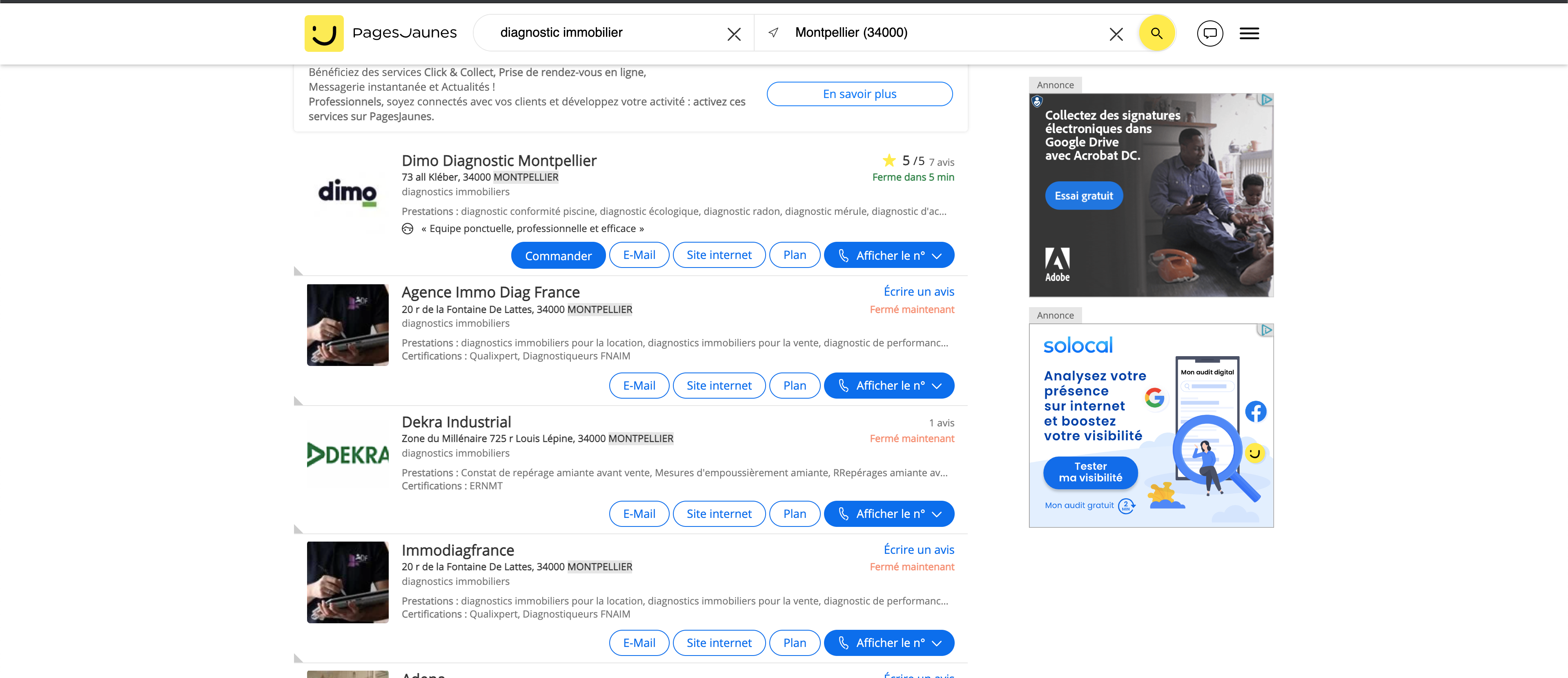This screenshot has height=678, width=1568.
Task: Click Mon audit gratuit link
Action: pyautogui.click(x=1079, y=505)
